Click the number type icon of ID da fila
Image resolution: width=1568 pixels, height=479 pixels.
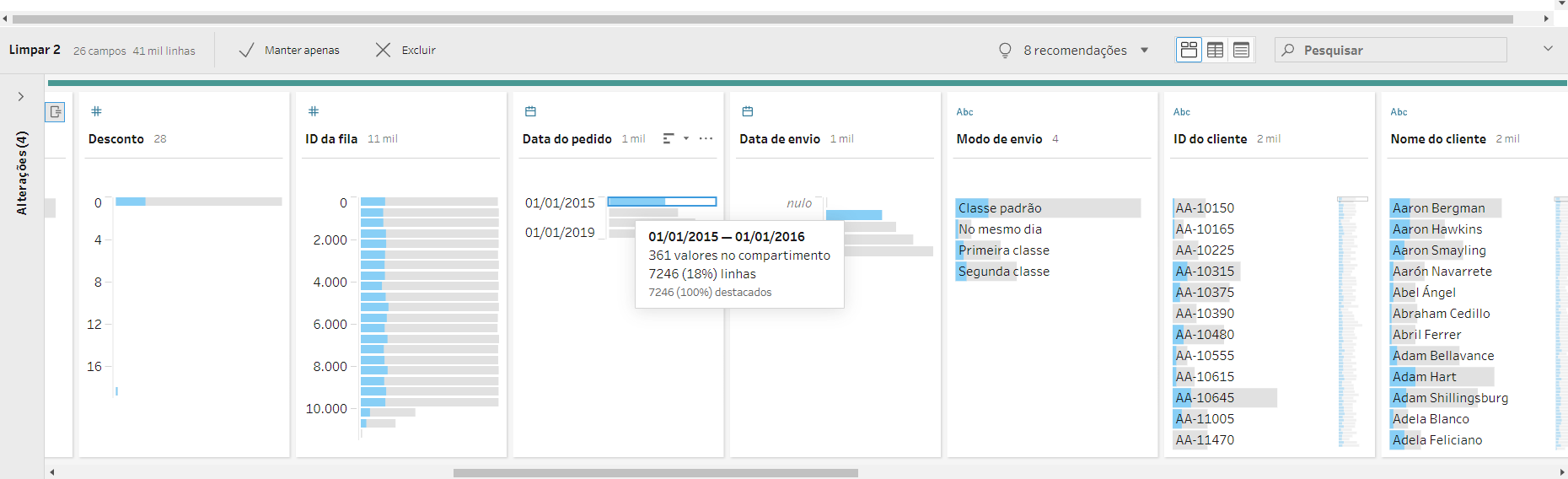coord(313,111)
